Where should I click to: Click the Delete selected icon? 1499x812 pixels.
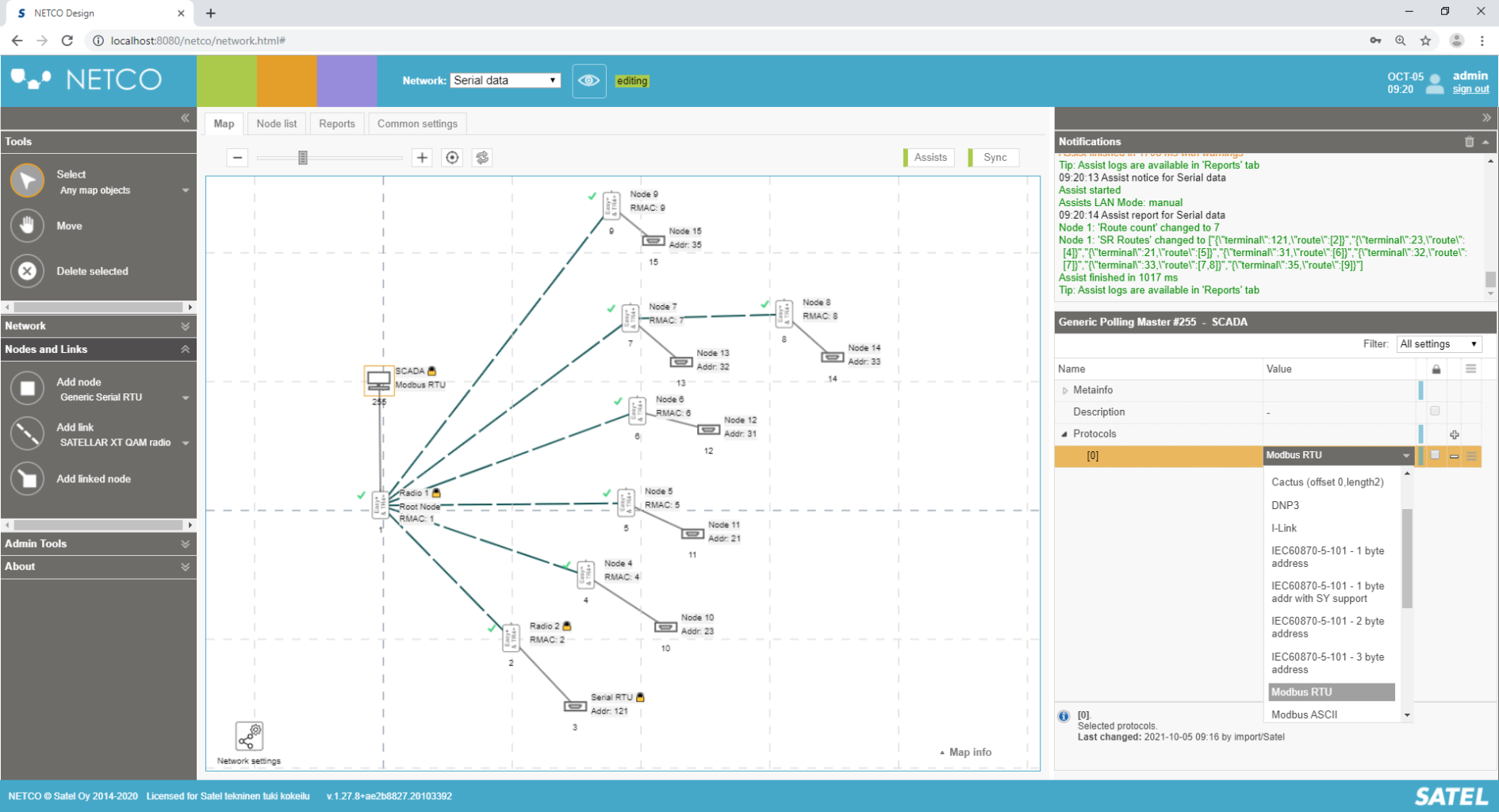point(27,271)
